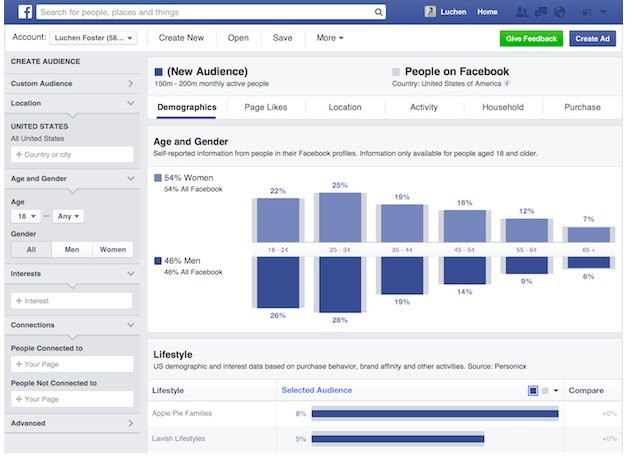
Task: Click the 46% Men legend square
Action: coord(158,261)
